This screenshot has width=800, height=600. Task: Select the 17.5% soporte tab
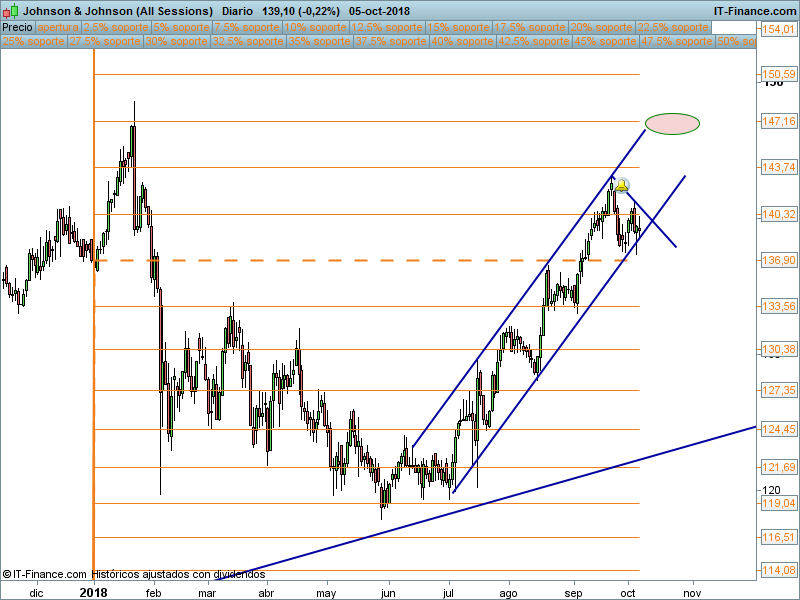click(x=529, y=28)
